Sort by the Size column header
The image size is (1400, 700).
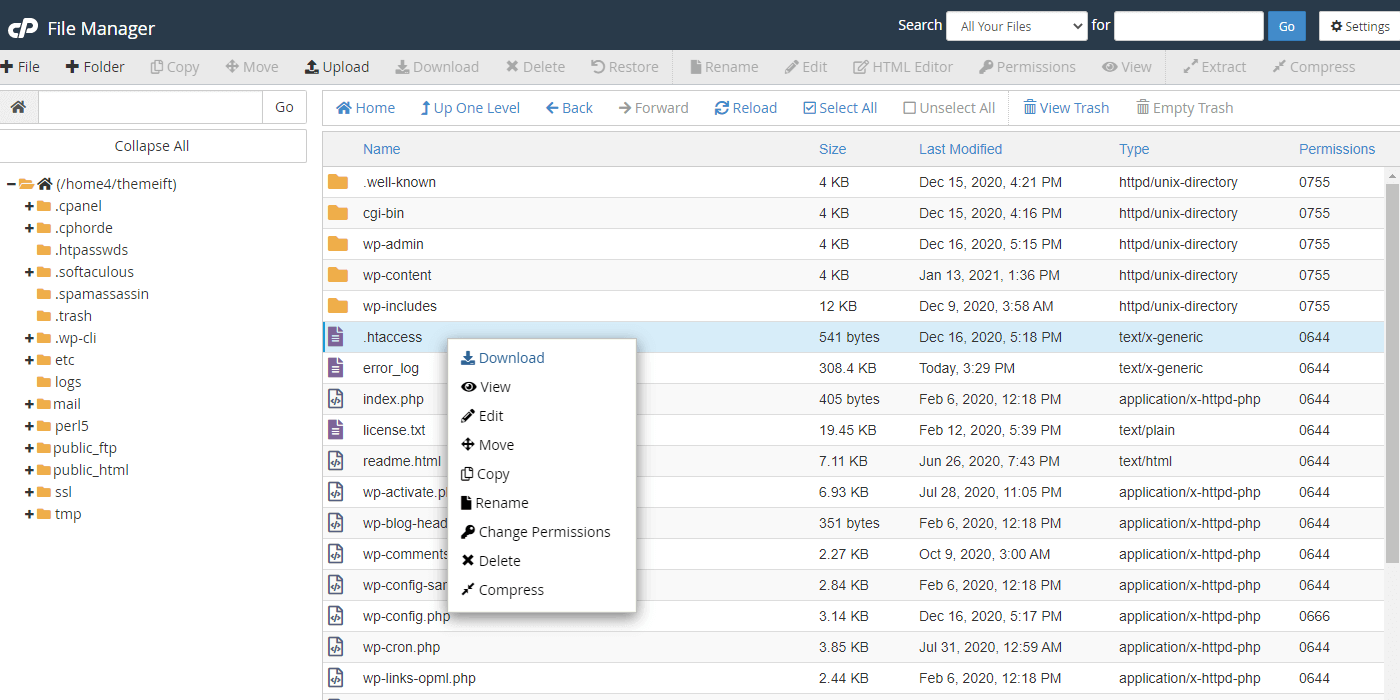pos(832,149)
